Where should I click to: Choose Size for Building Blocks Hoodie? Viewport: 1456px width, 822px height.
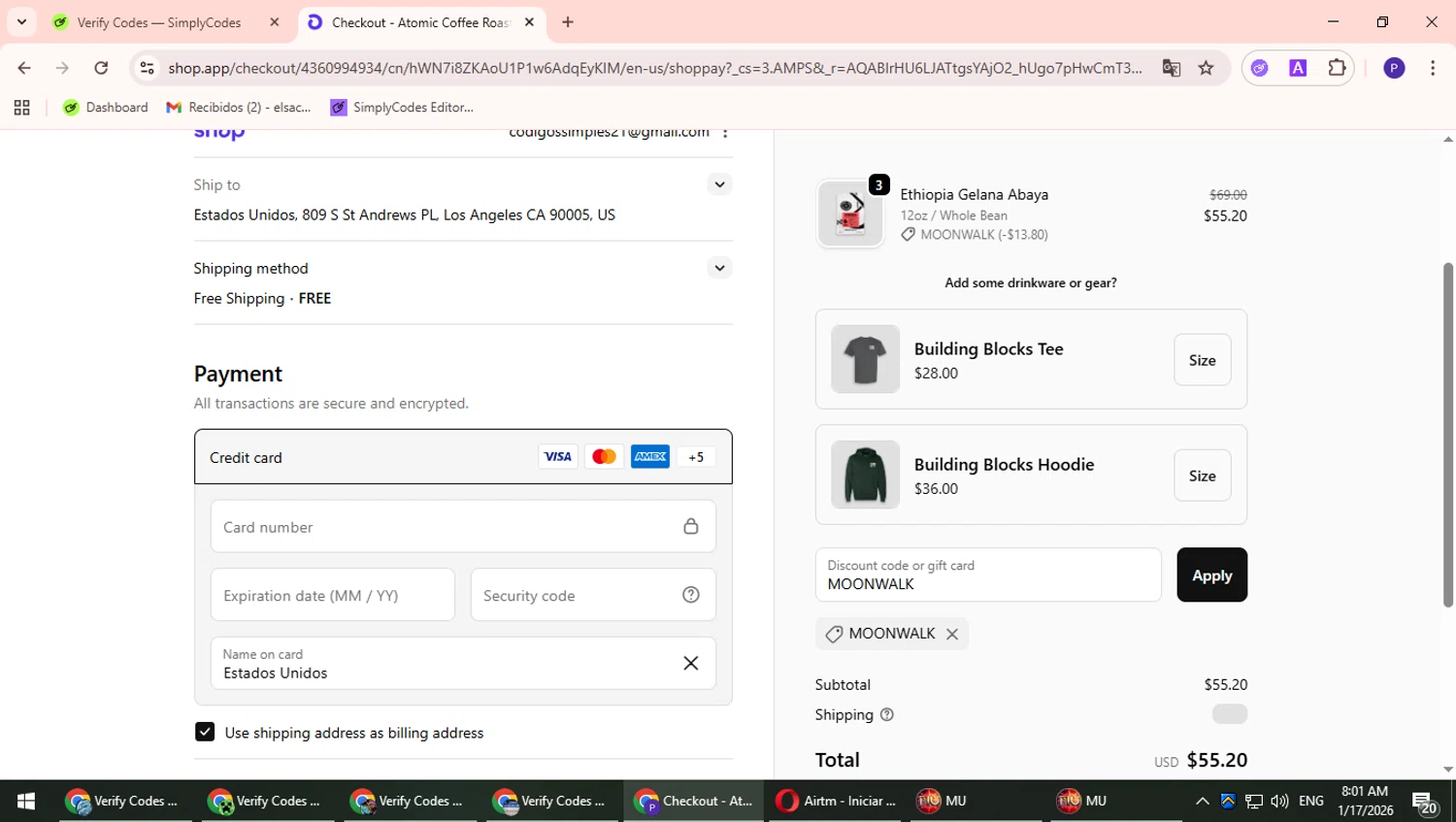tap(1203, 476)
